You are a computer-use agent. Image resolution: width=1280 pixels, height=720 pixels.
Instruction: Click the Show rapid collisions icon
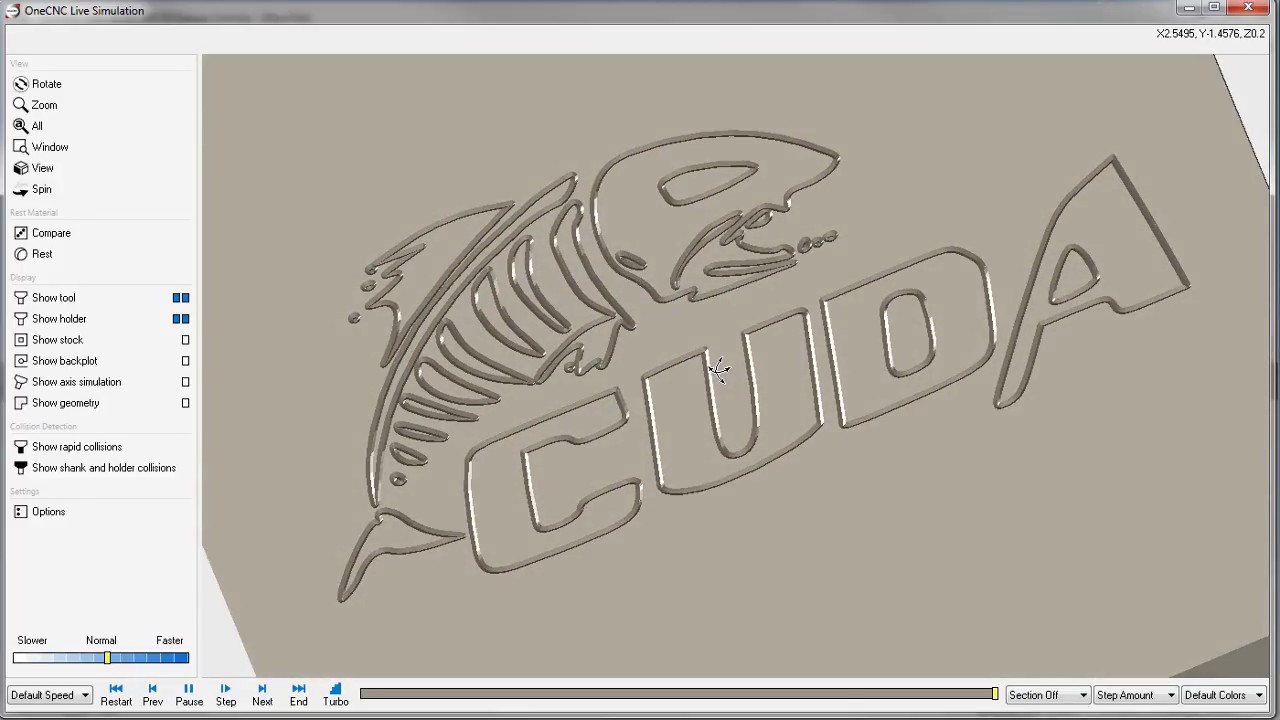pyautogui.click(x=20, y=447)
